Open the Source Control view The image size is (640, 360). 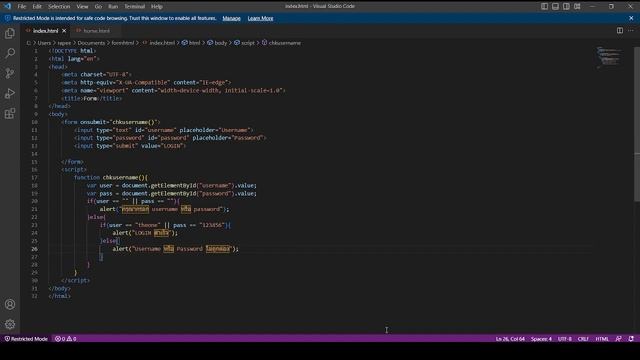click(x=10, y=73)
